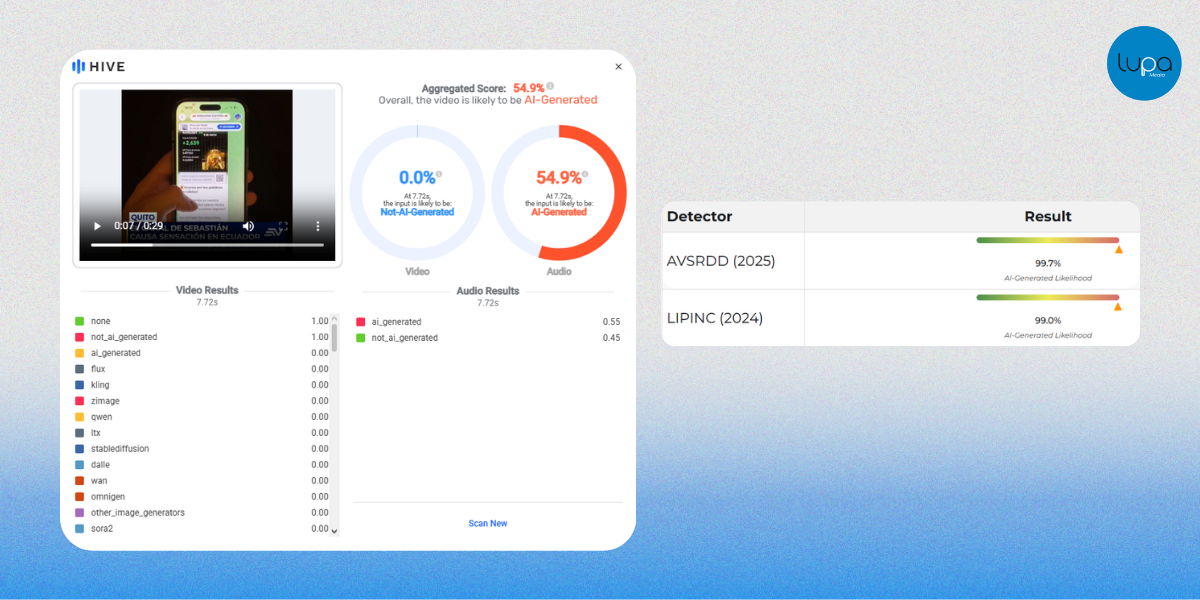The height and width of the screenshot is (600, 1200).
Task: Play the video in the Hive player
Action: point(97,227)
